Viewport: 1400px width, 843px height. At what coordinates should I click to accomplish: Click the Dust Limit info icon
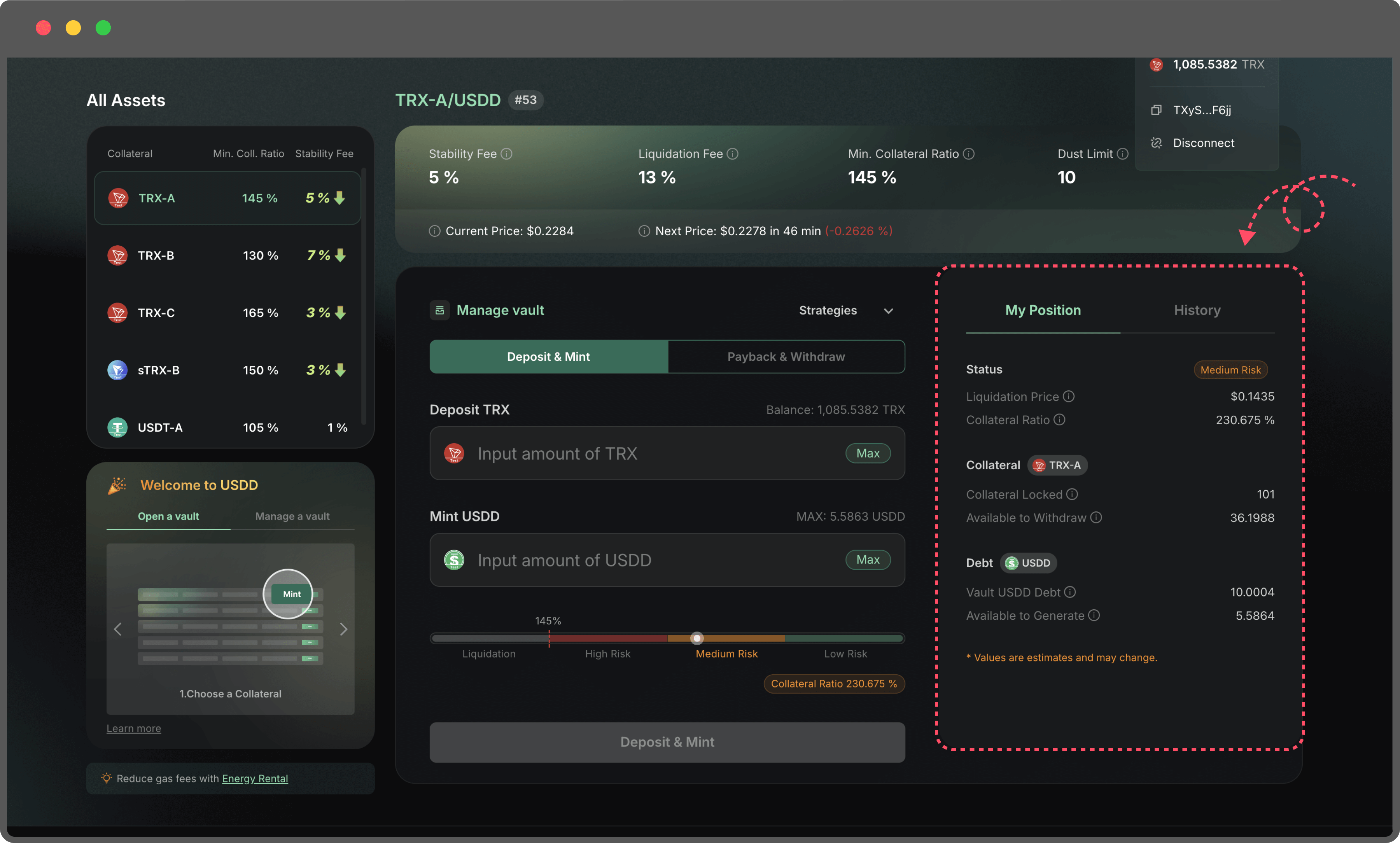coord(1122,154)
